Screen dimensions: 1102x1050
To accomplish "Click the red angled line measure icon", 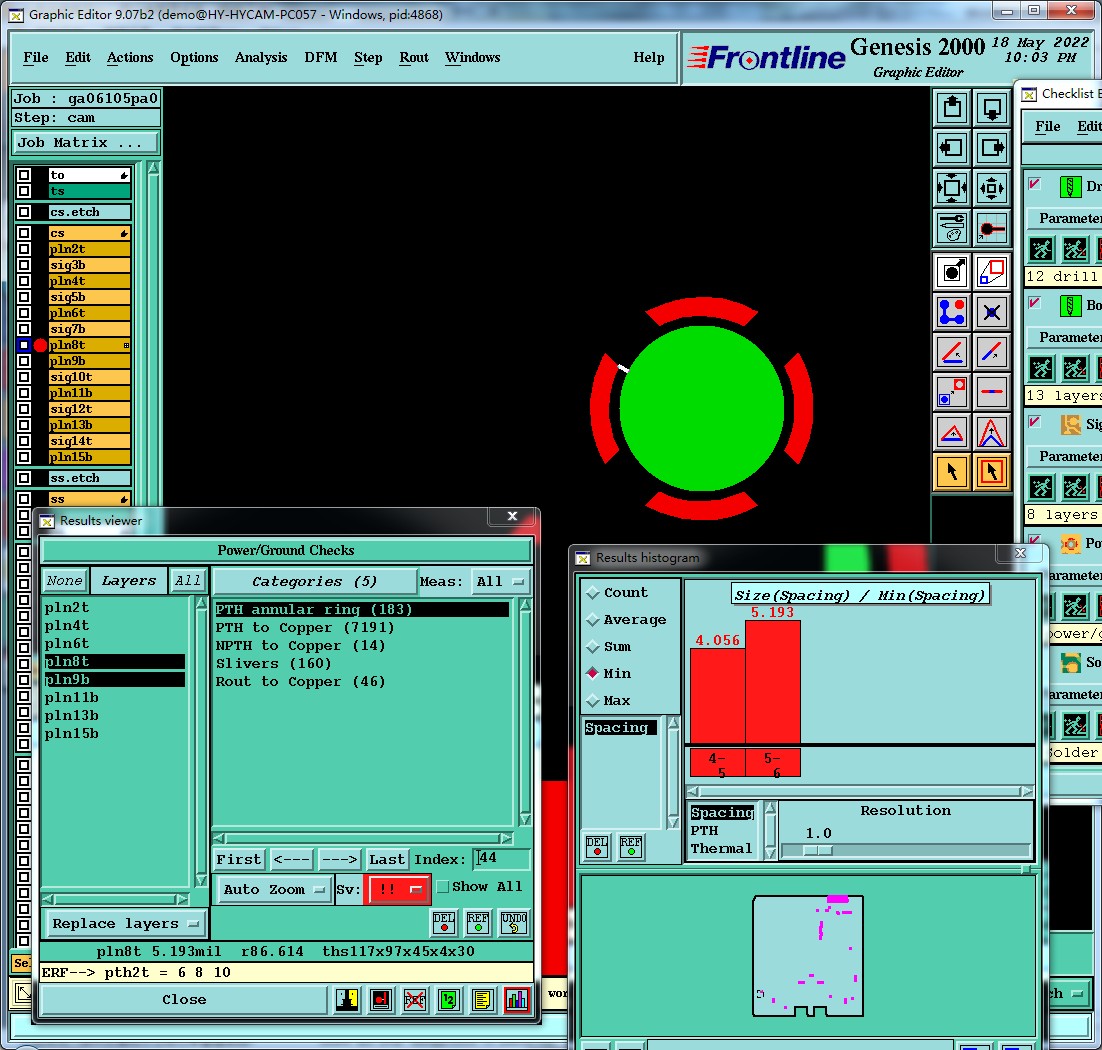I will 952,352.
